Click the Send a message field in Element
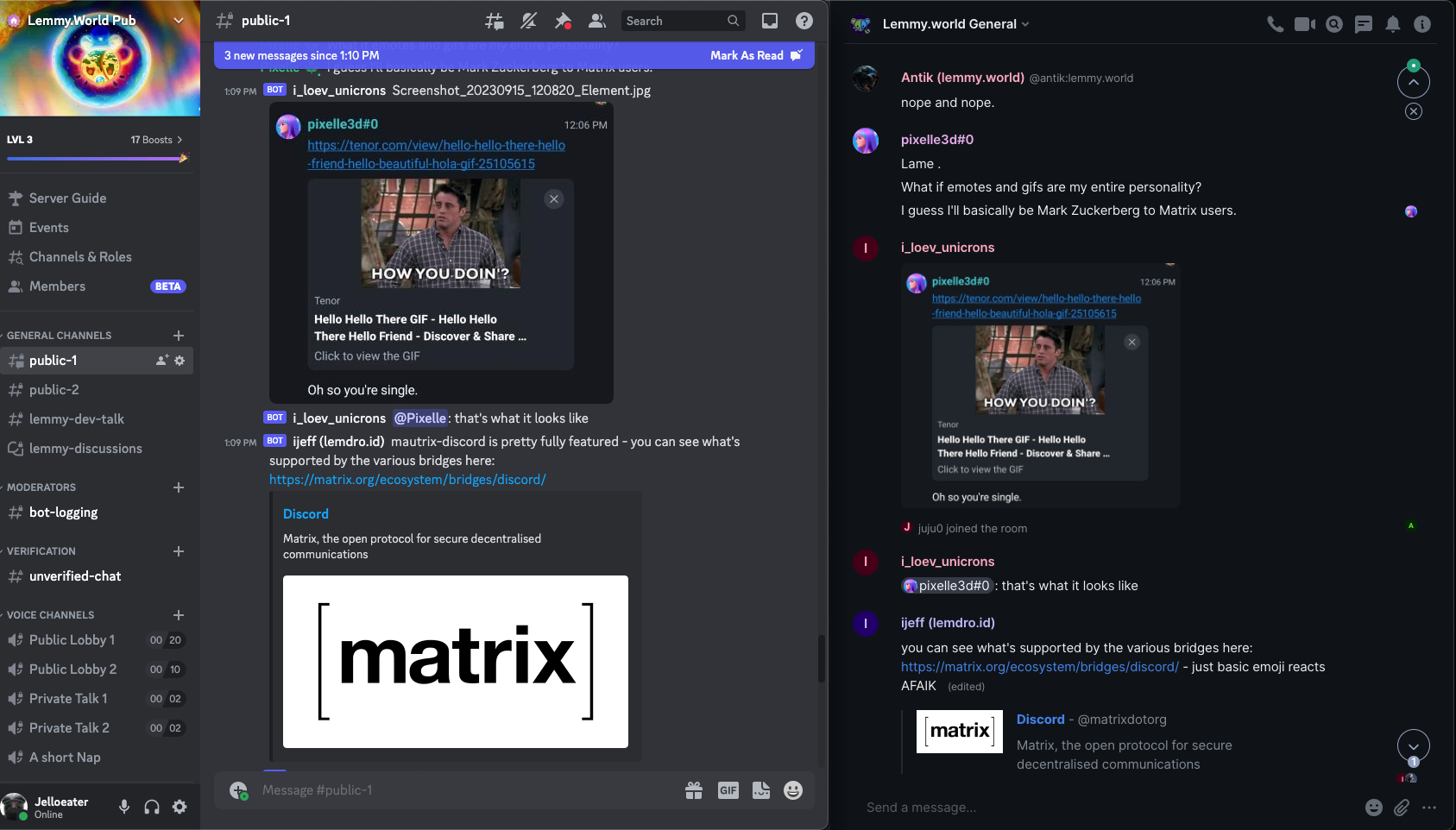The image size is (1456, 830). click(1109, 808)
